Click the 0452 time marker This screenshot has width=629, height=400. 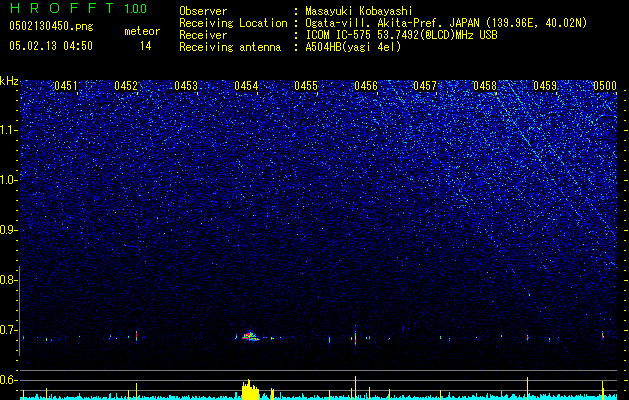[x=126, y=86]
